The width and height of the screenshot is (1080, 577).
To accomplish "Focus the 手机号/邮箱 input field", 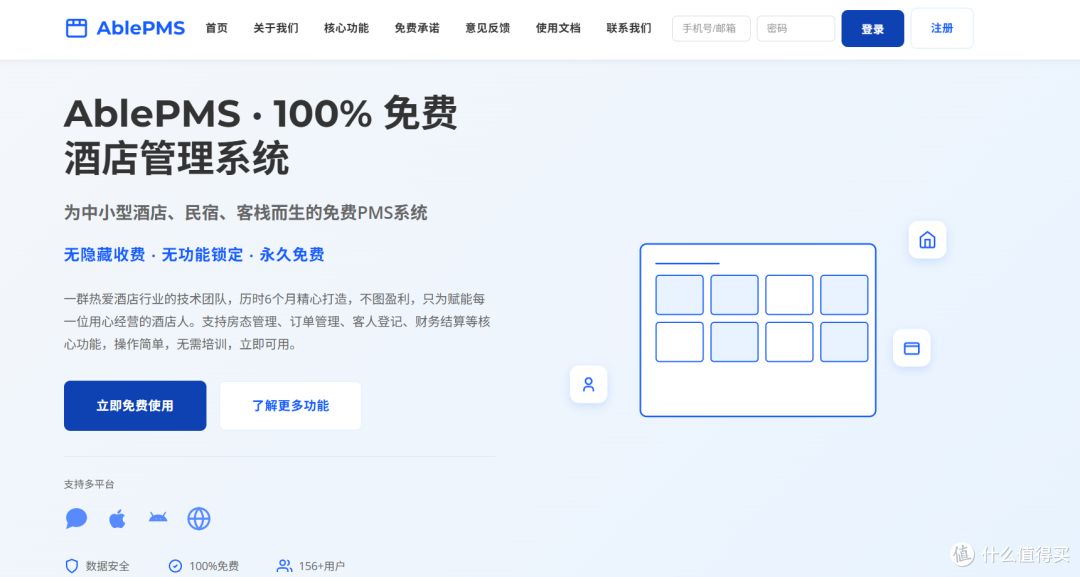I will click(711, 29).
